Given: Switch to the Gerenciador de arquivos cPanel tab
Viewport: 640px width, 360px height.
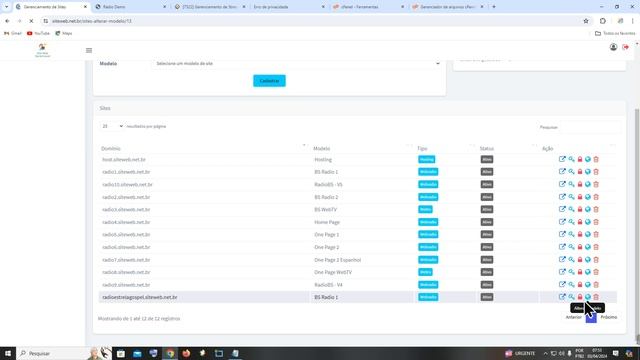Looking at the screenshot, I should tap(448, 7).
